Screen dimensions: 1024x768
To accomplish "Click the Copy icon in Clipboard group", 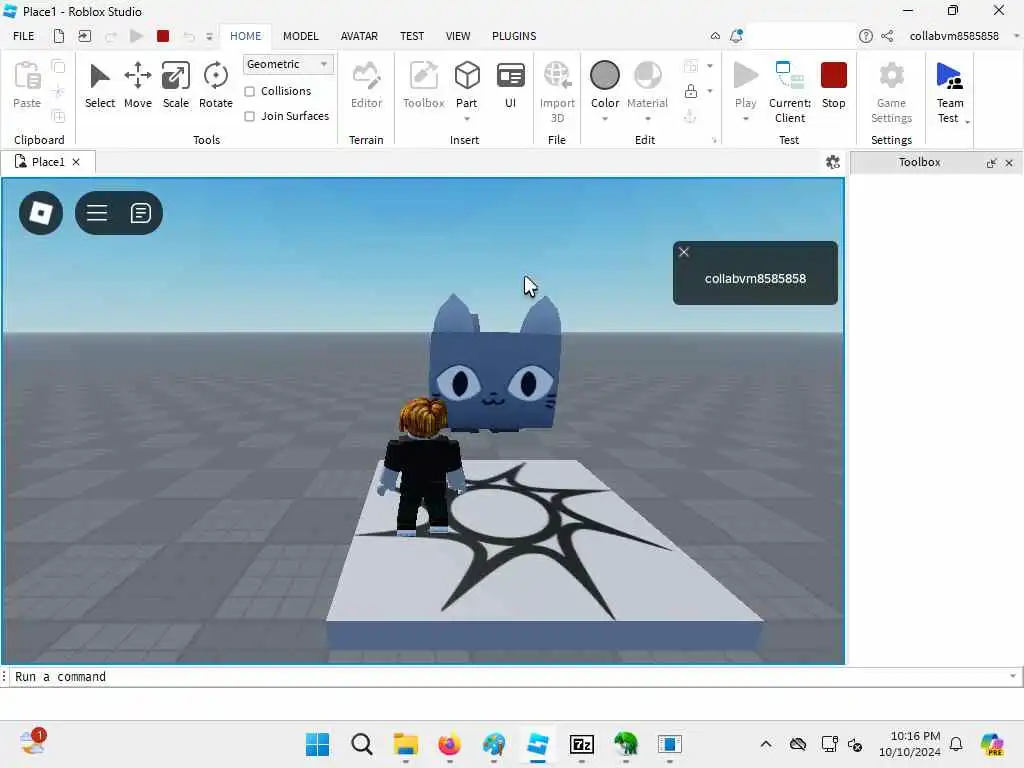I will coord(58,66).
